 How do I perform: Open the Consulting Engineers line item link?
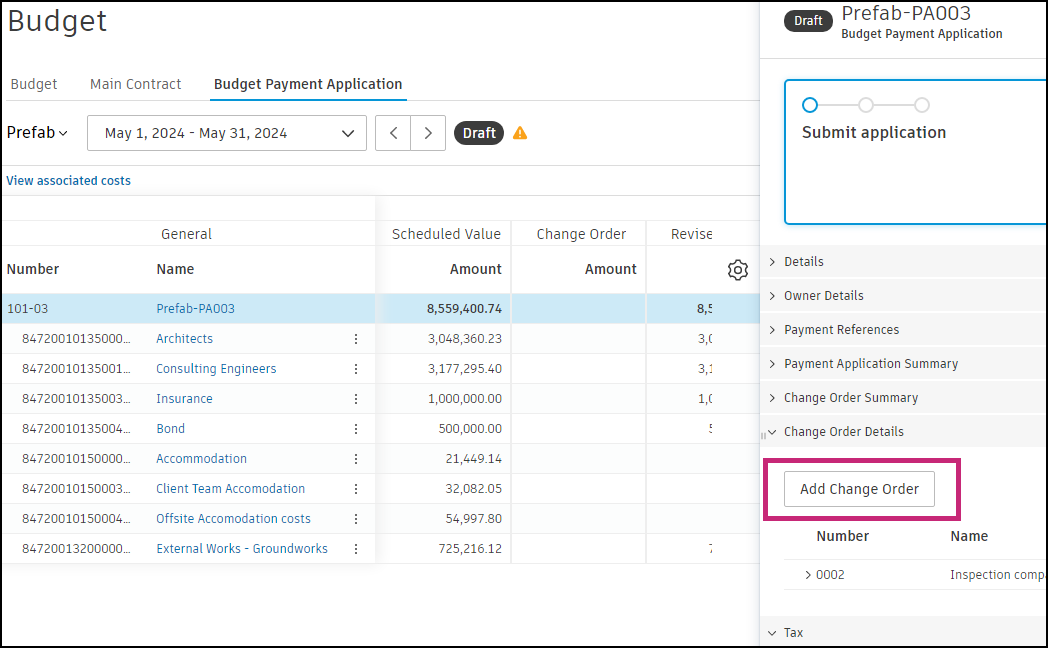216,369
